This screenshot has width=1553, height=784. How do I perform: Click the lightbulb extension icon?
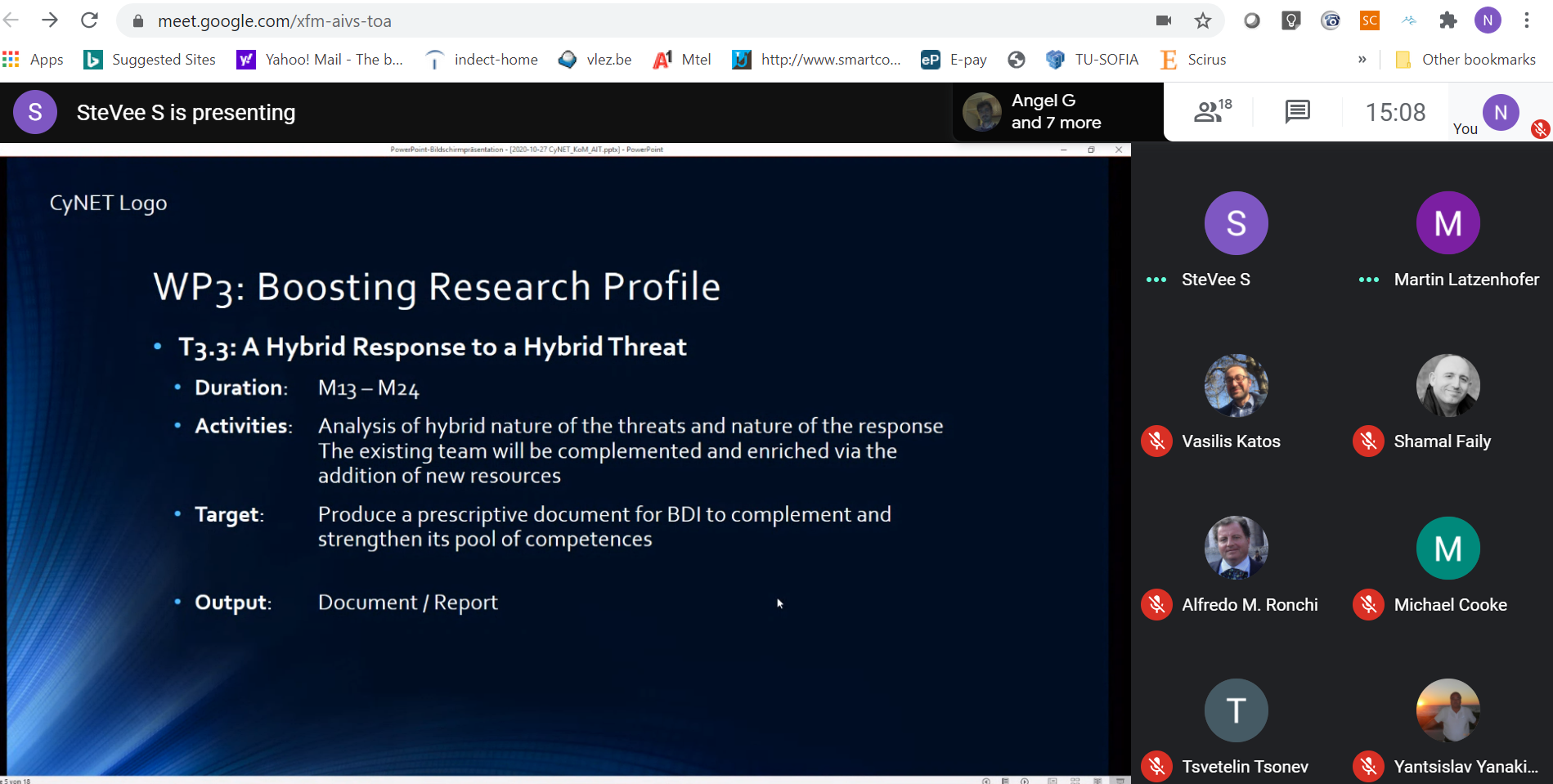pos(1290,20)
